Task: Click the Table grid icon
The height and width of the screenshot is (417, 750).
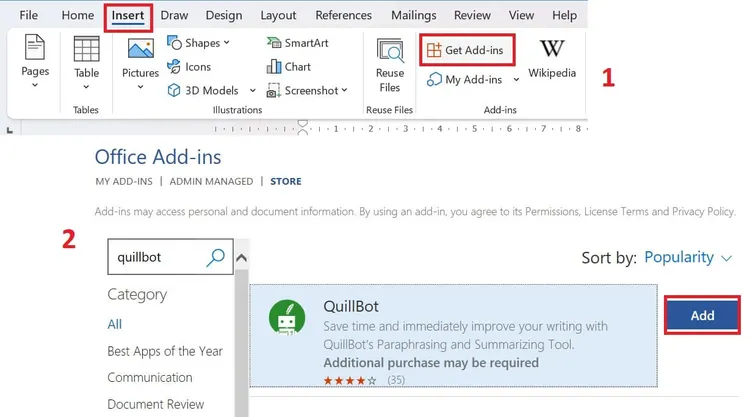Action: click(86, 49)
